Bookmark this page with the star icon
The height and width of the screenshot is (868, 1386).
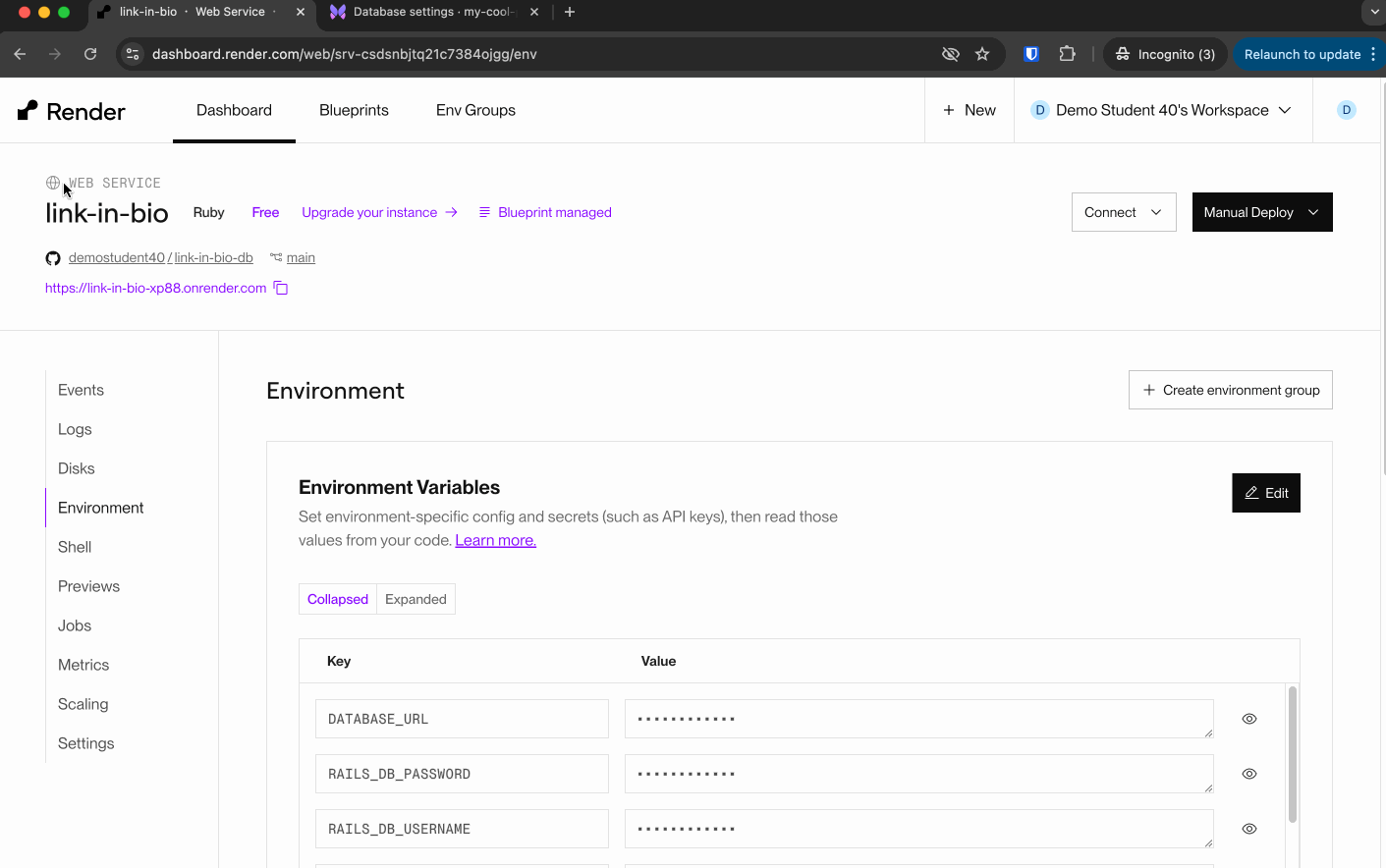pos(982,54)
